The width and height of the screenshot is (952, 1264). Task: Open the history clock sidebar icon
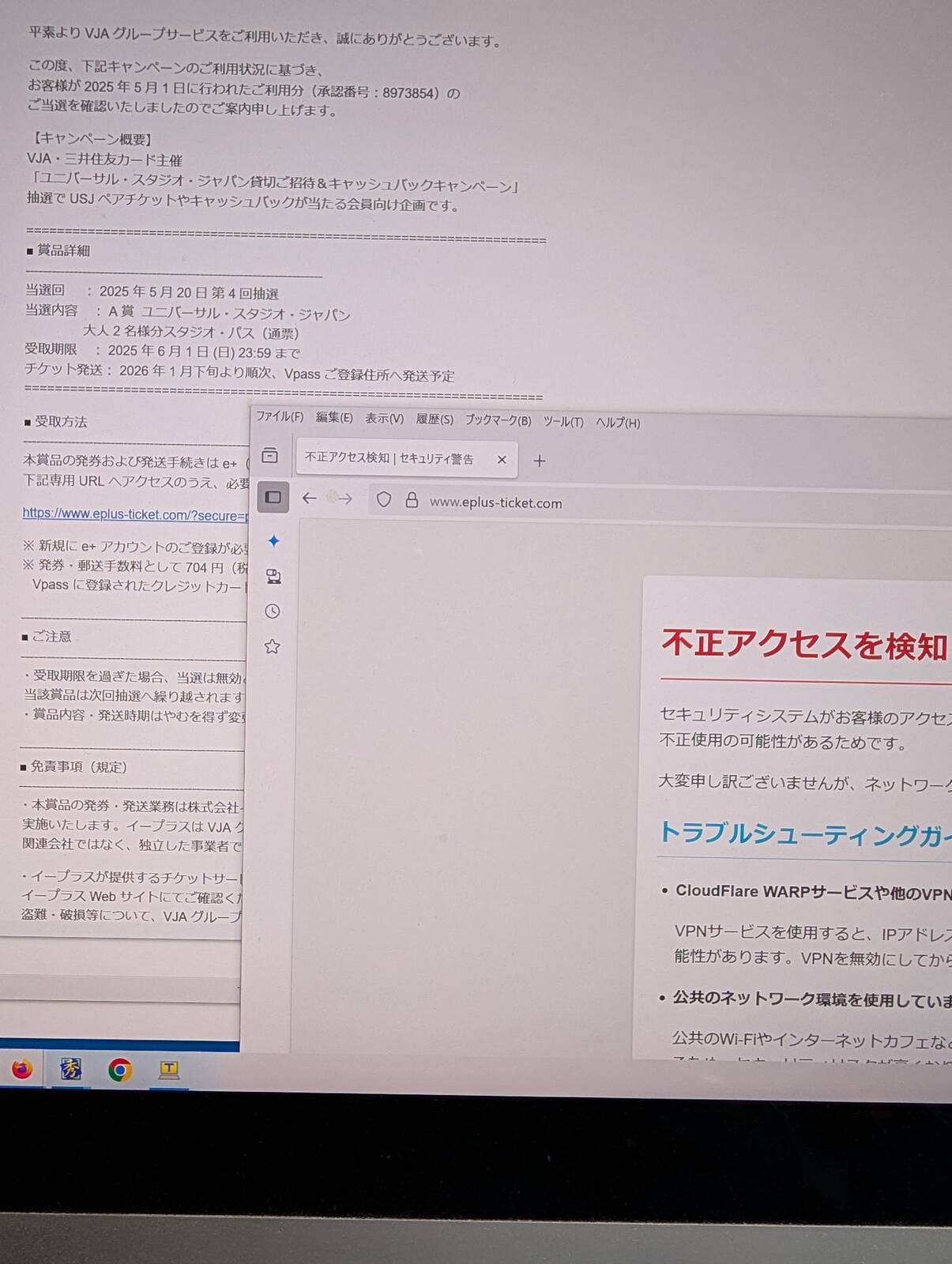[273, 611]
